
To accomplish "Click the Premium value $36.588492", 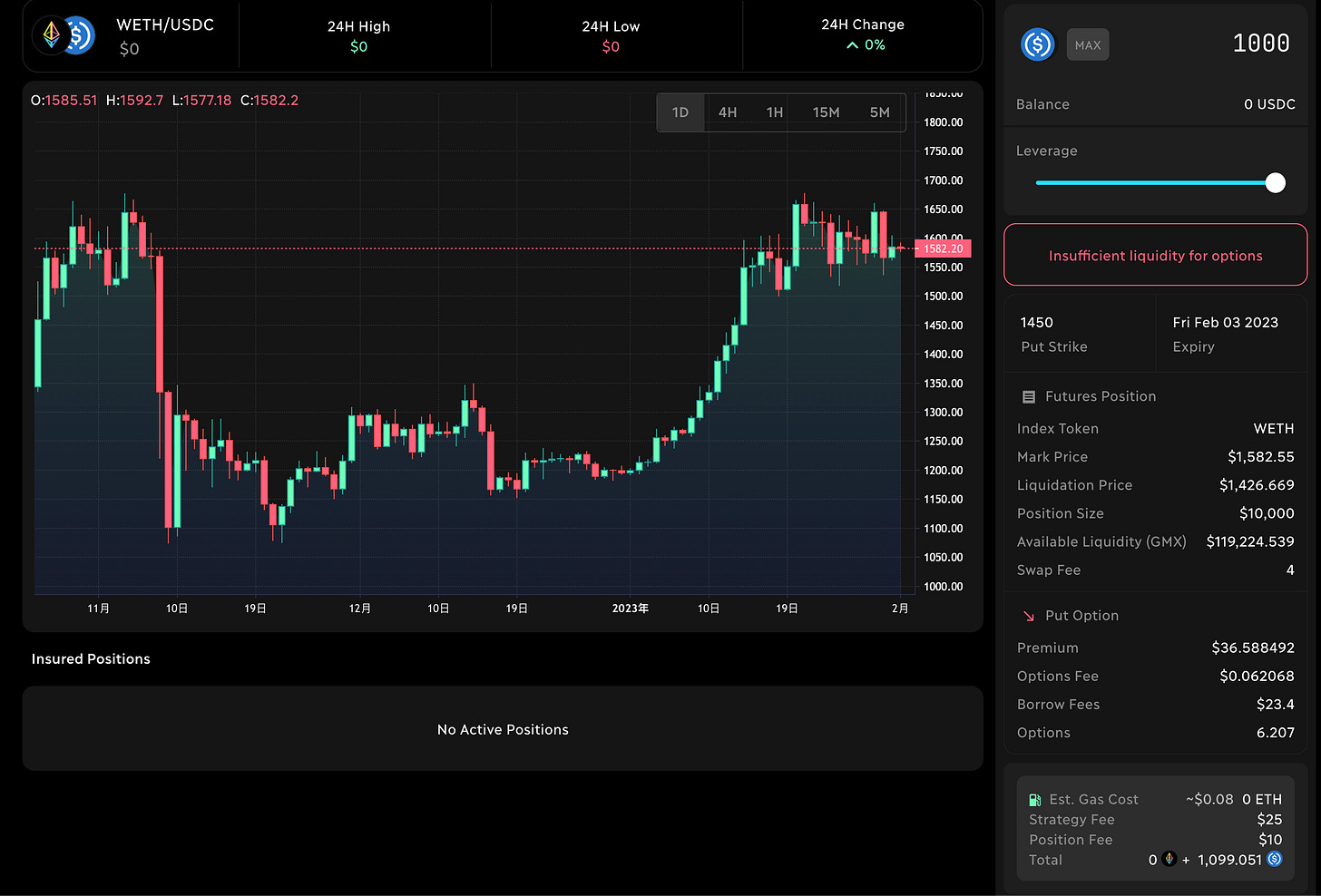I will [1253, 648].
